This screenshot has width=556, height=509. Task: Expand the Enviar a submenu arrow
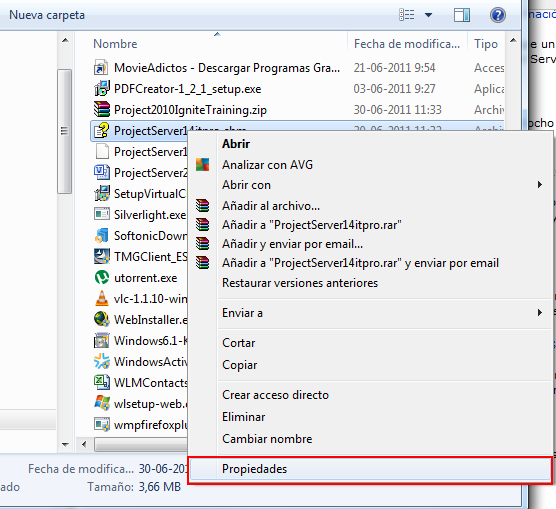pyautogui.click(x=539, y=312)
